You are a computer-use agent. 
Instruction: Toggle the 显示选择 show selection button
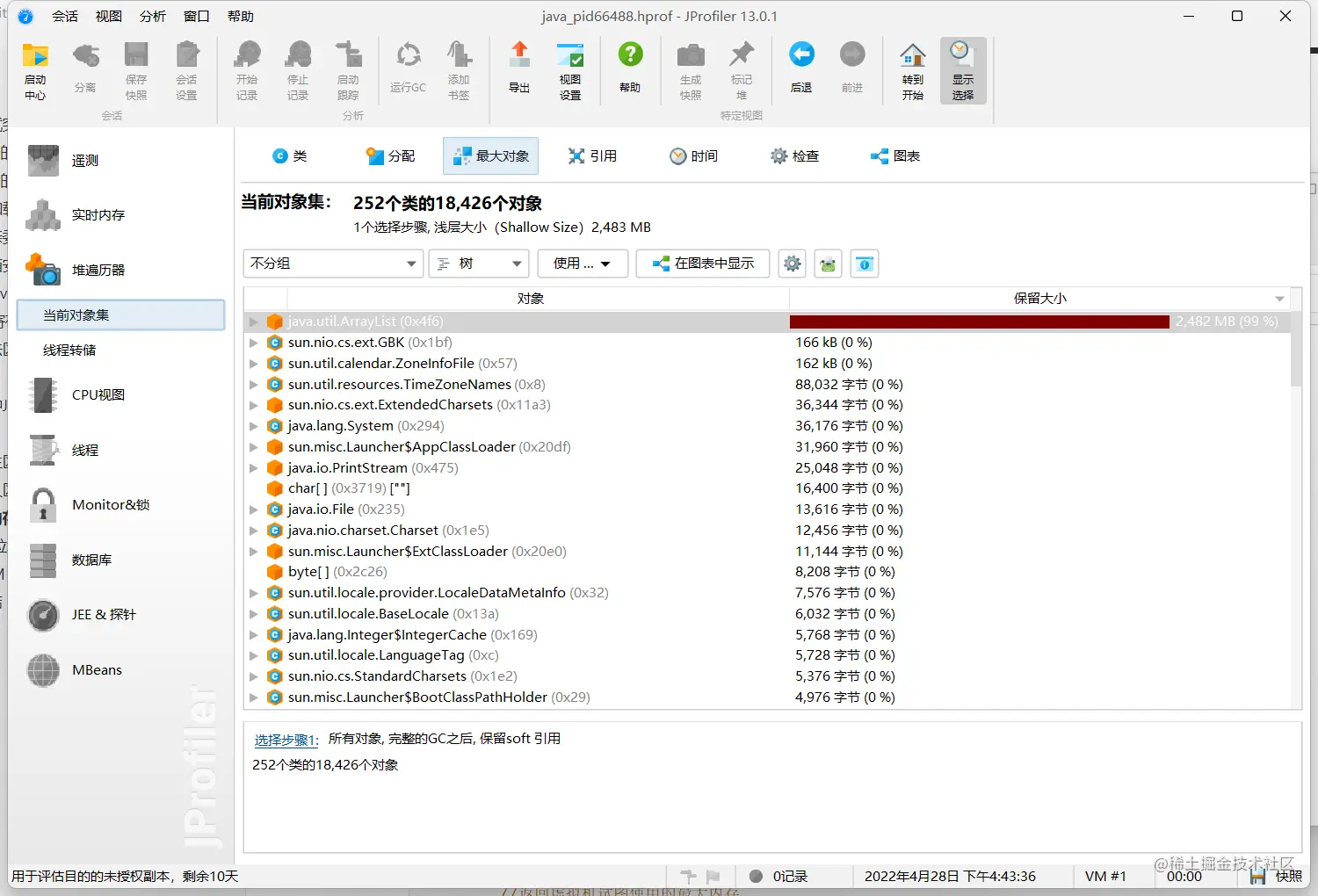pyautogui.click(x=963, y=70)
